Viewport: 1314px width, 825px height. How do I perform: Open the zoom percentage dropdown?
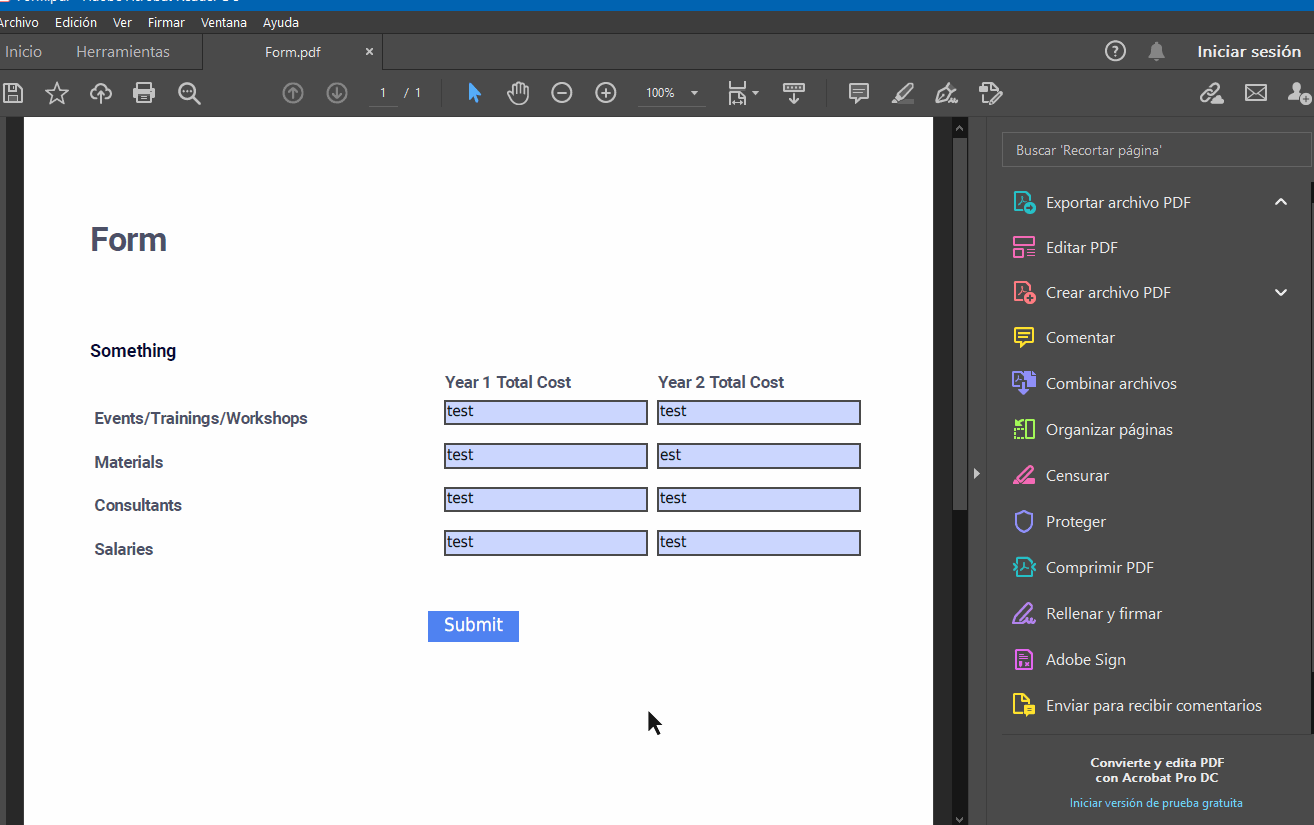pos(694,93)
